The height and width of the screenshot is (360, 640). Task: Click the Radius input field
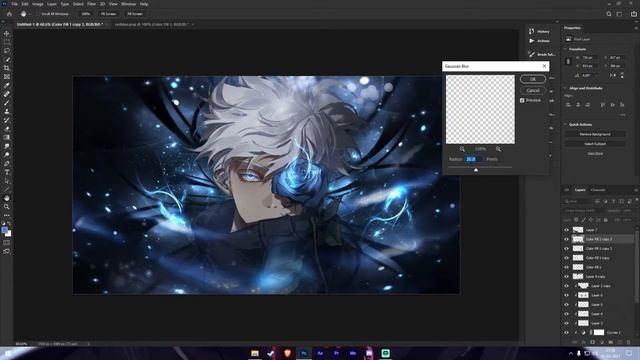[473, 159]
